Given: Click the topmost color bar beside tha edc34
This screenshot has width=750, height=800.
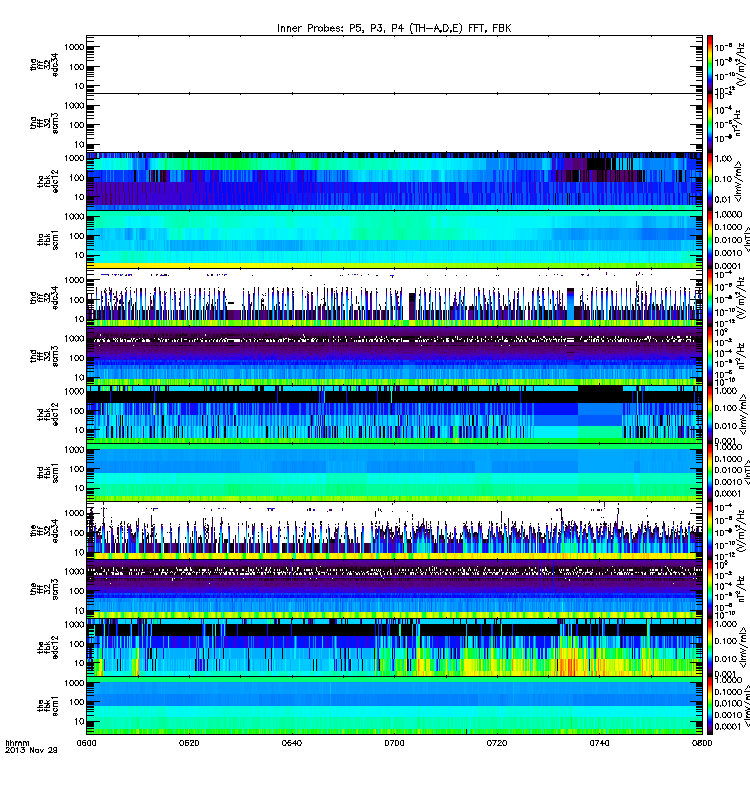Looking at the screenshot, I should 710,64.
